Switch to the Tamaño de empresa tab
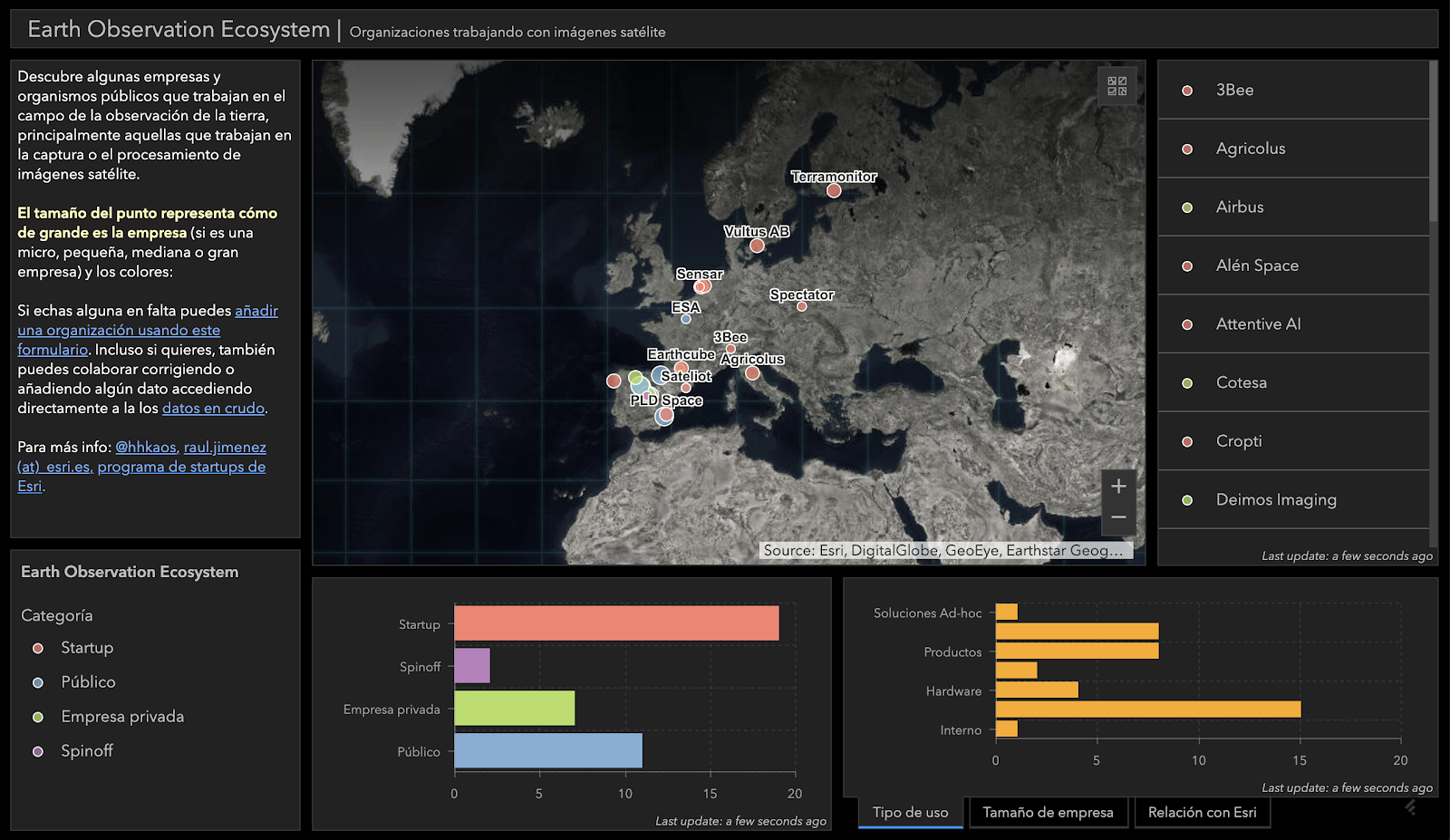 tap(1048, 813)
